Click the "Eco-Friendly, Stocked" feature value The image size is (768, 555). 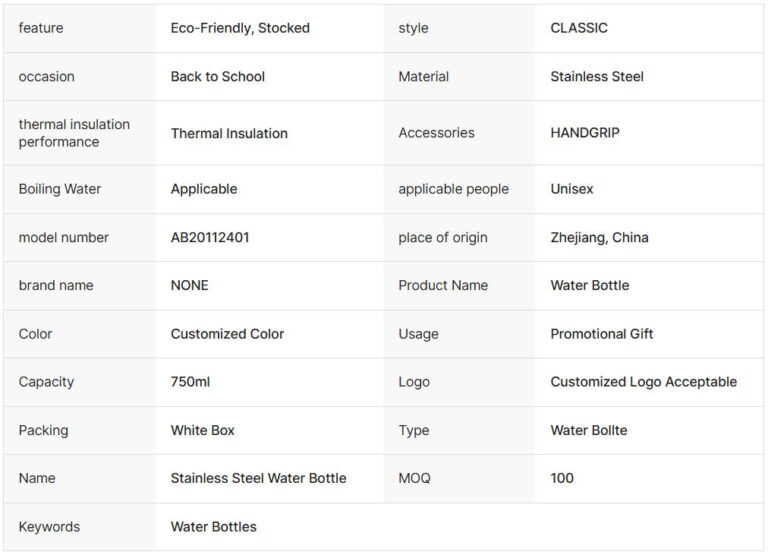coord(240,28)
